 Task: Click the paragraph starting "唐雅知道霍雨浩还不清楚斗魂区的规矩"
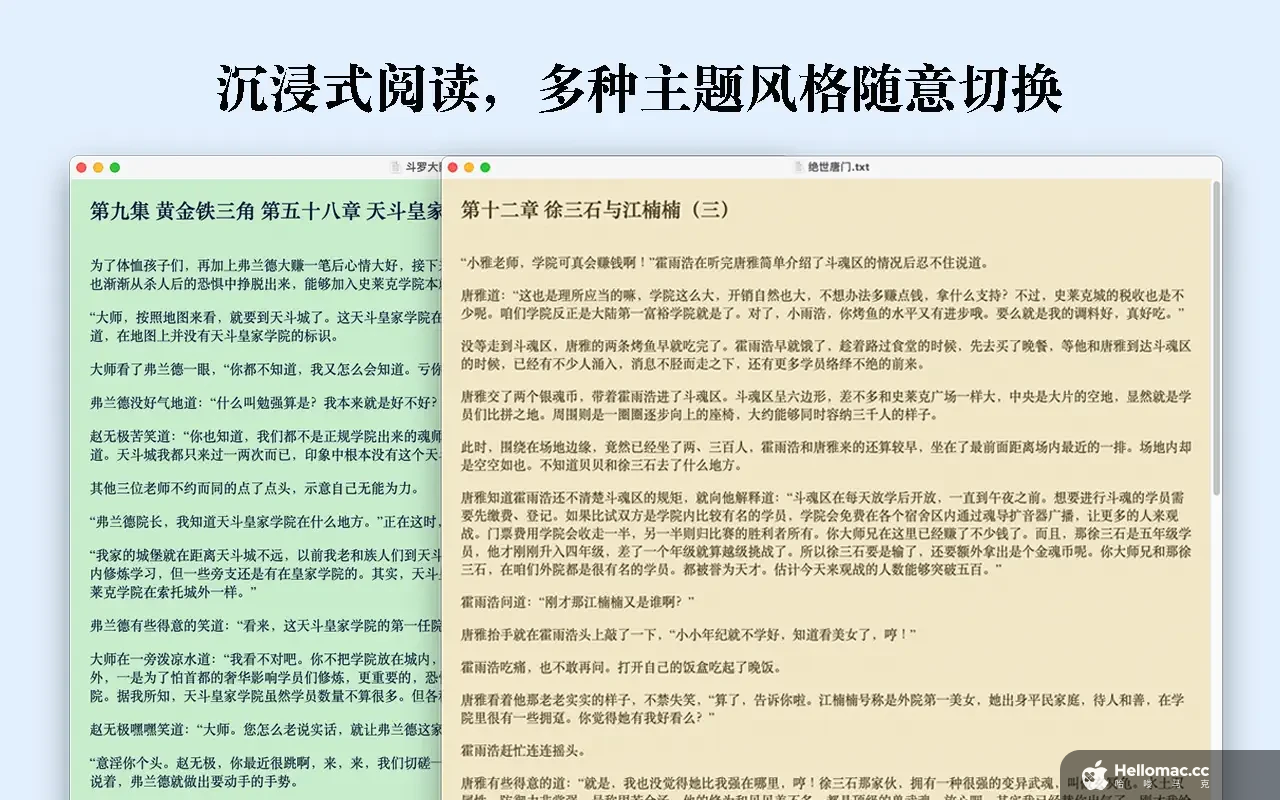[x=826, y=532]
